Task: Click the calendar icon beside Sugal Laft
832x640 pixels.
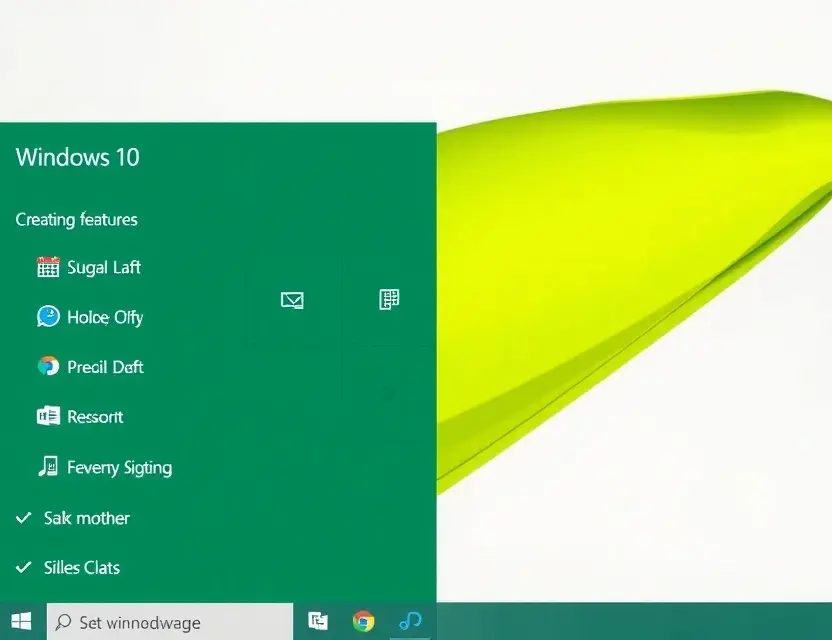Action: tap(48, 267)
